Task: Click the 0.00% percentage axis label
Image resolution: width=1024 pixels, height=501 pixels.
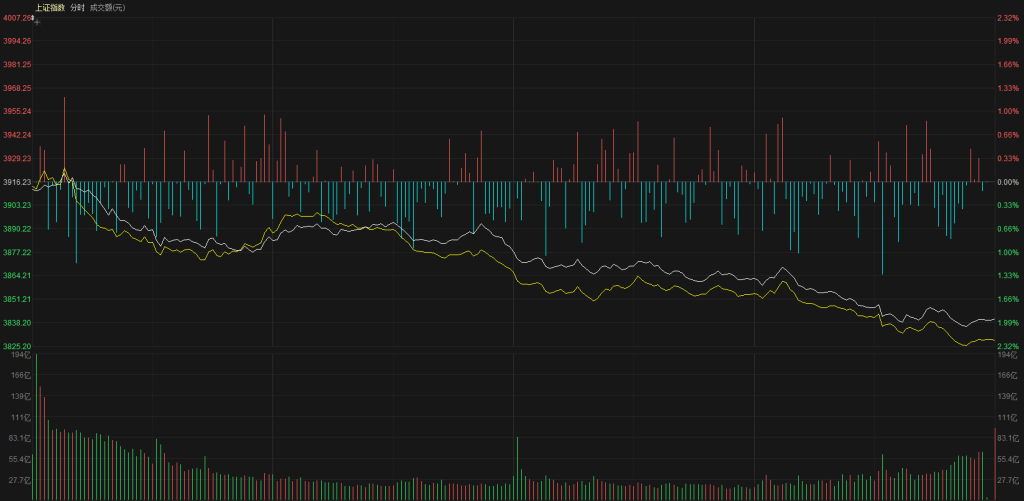Action: (1007, 182)
